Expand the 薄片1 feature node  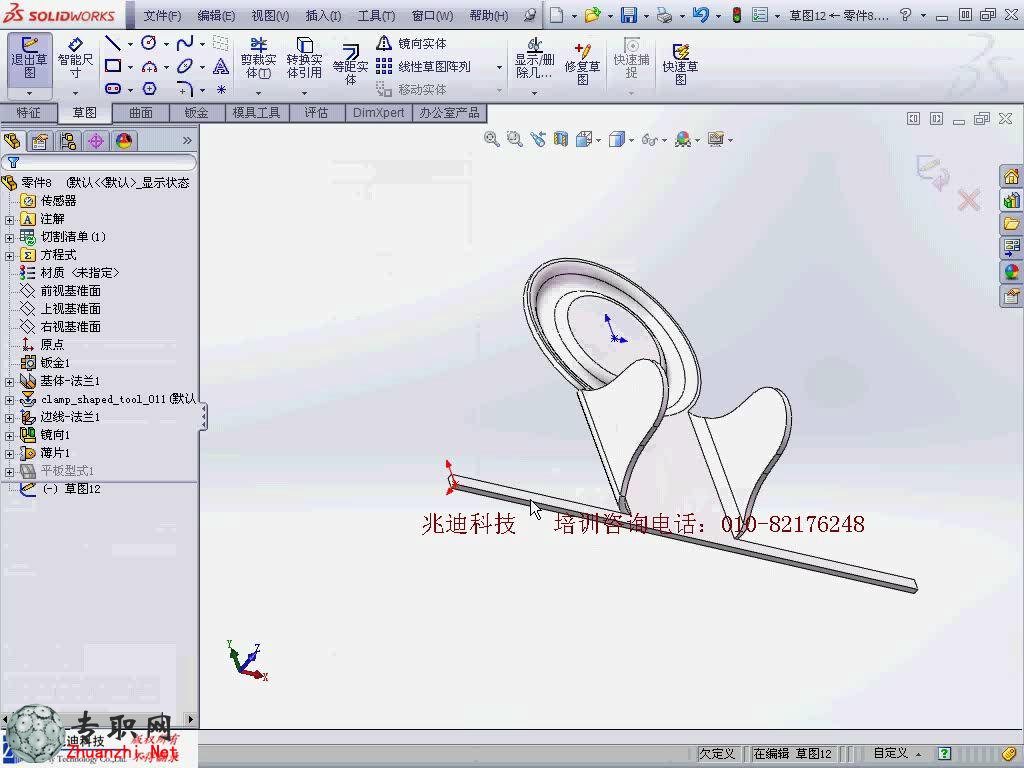click(9, 453)
